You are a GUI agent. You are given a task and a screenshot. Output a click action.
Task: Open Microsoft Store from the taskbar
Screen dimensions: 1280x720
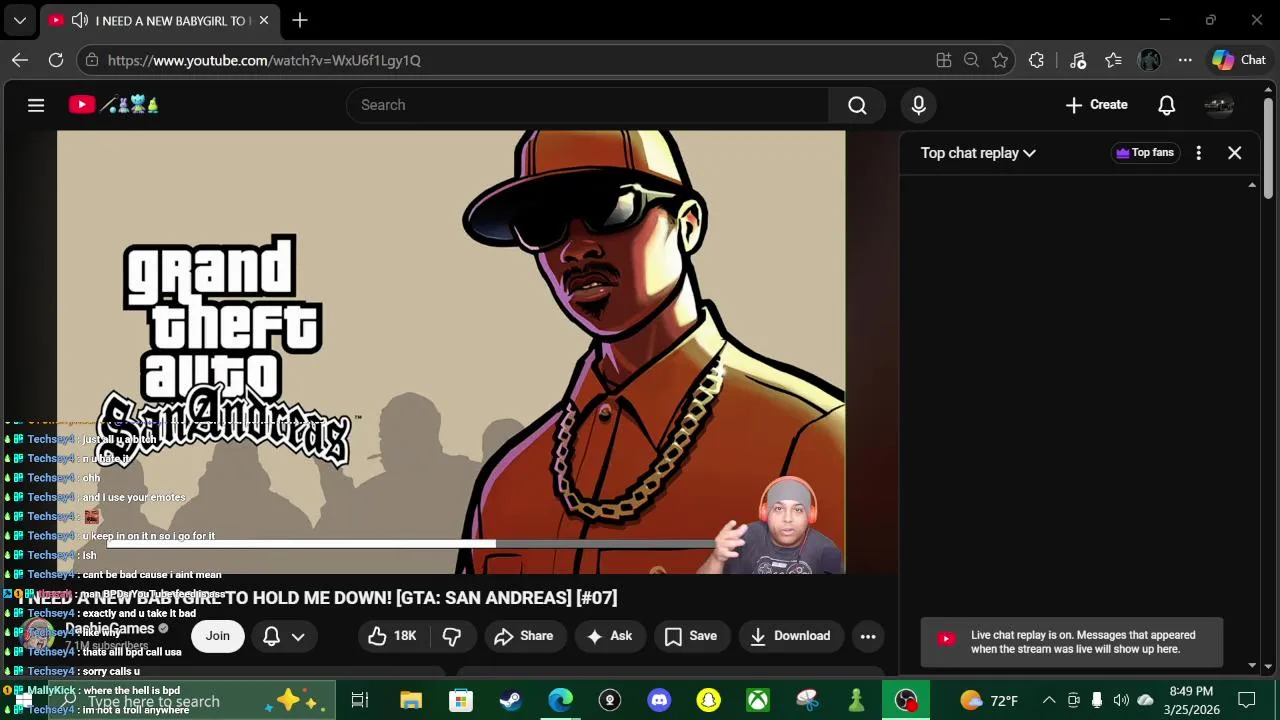(x=460, y=700)
